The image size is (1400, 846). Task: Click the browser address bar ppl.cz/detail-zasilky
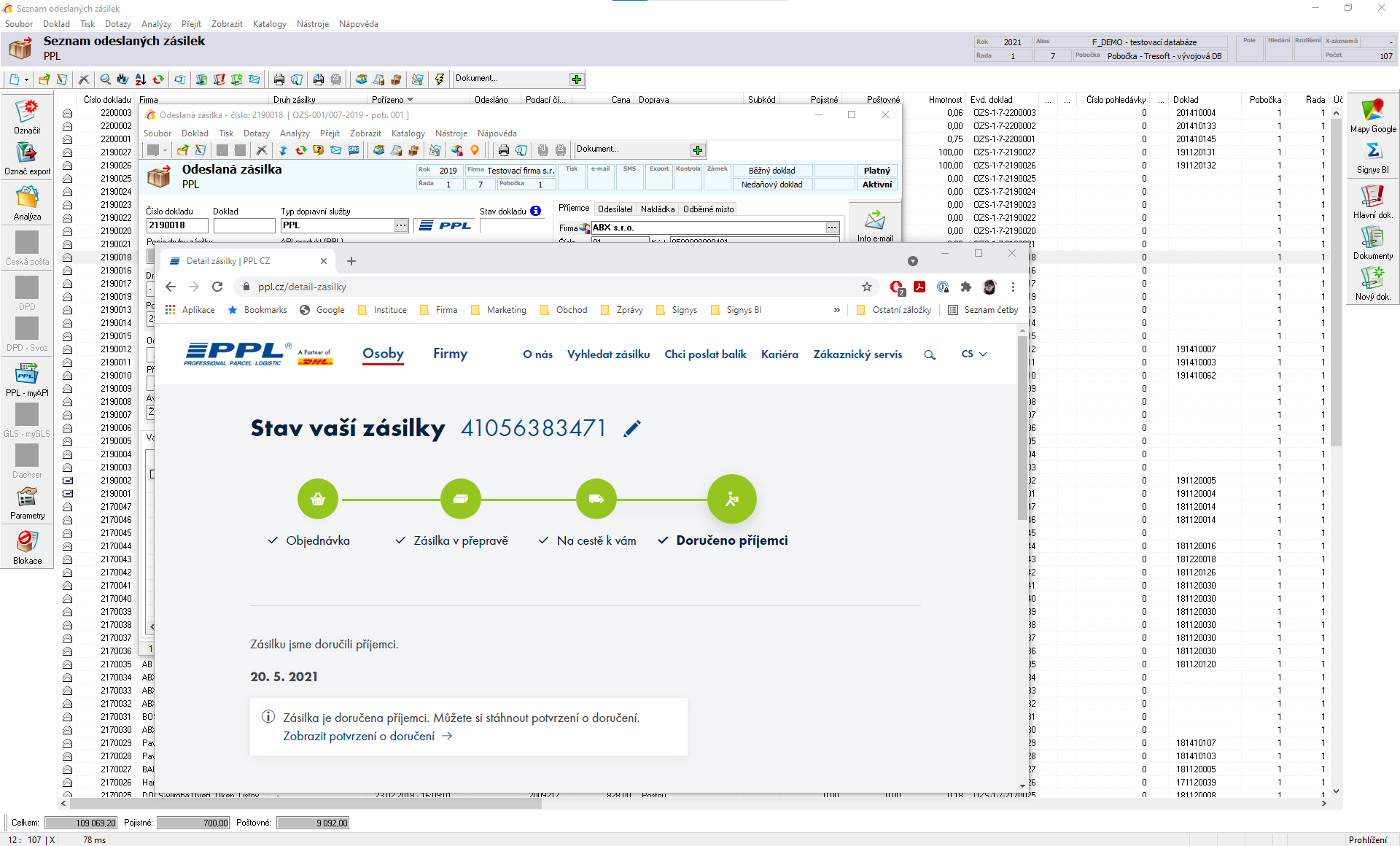click(554, 287)
